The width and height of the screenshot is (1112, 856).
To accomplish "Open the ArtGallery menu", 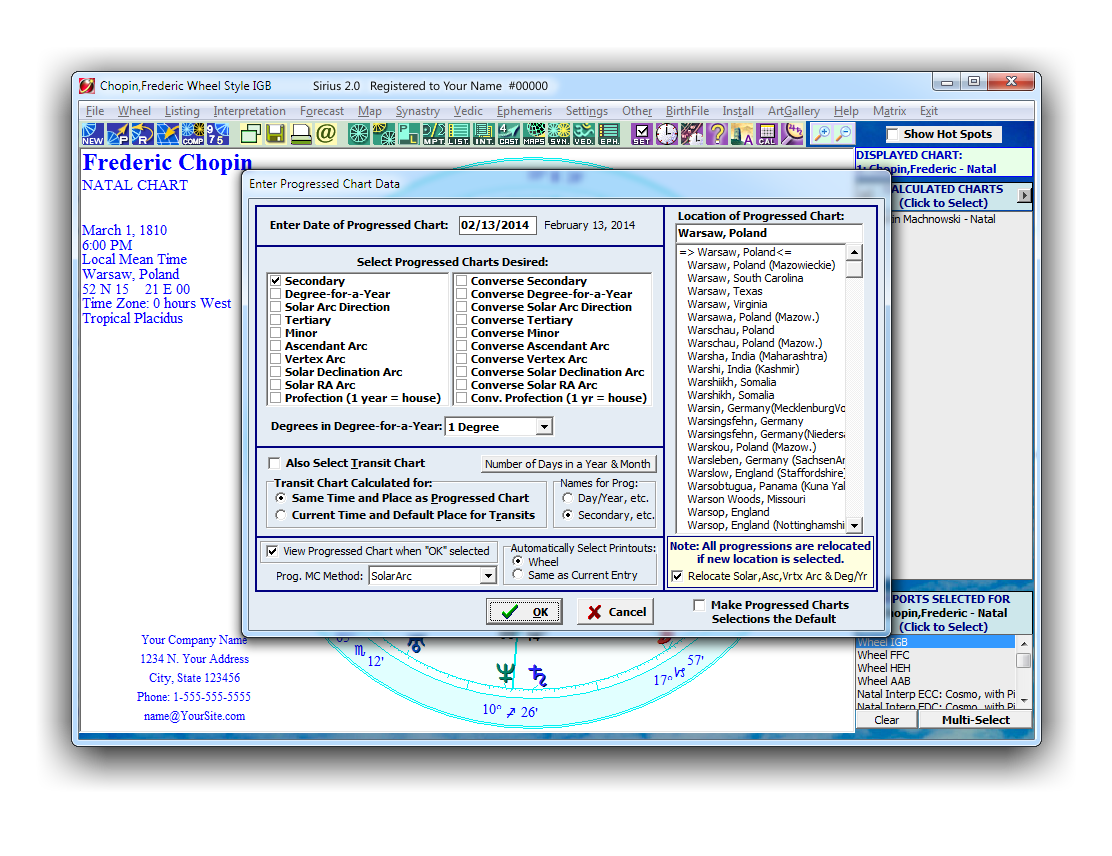I will (794, 111).
